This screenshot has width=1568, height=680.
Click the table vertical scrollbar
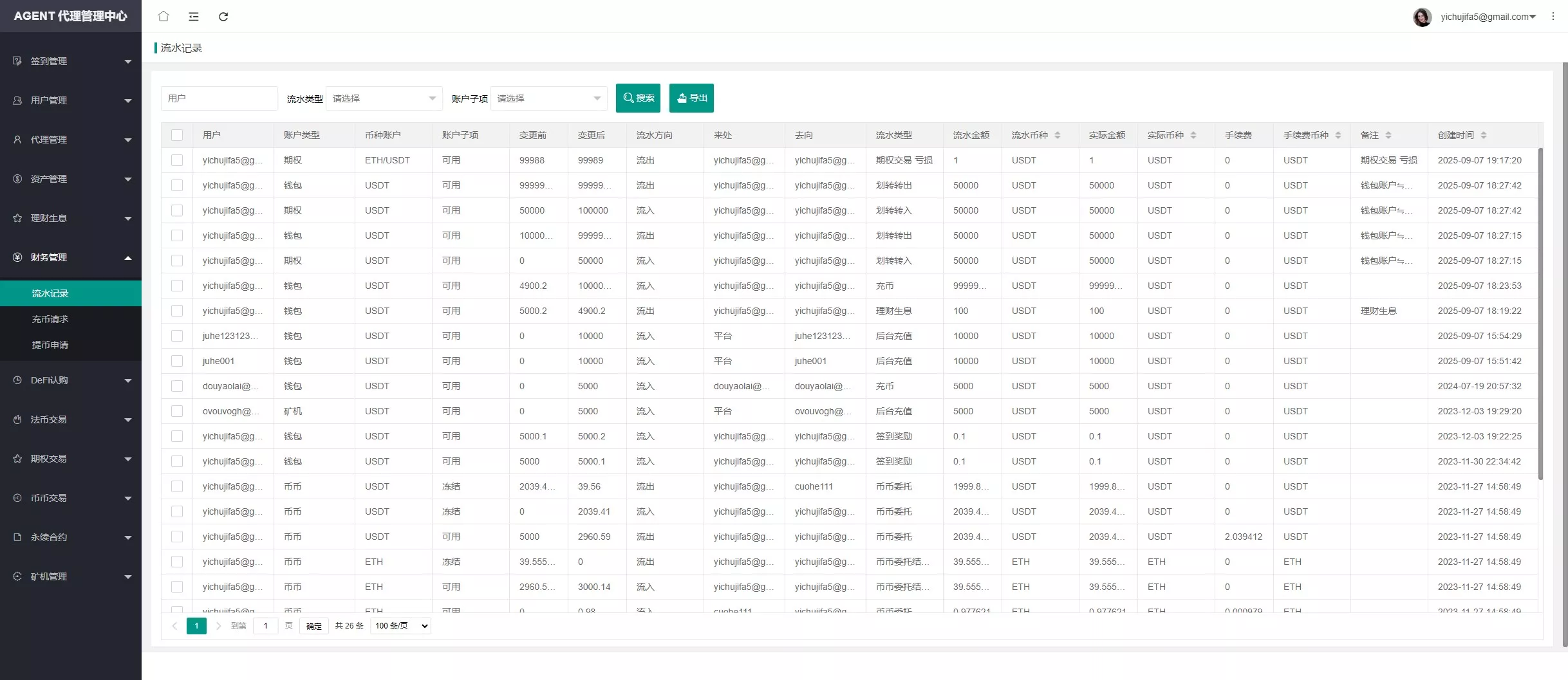click(1540, 314)
